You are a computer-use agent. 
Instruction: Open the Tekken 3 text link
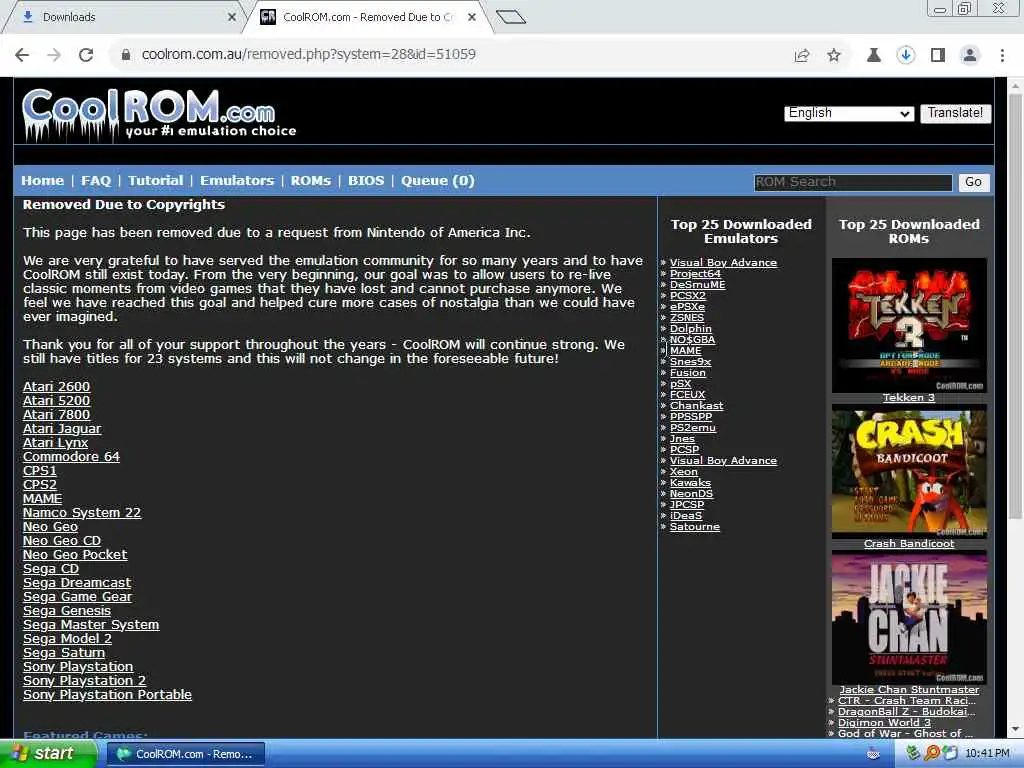(909, 398)
